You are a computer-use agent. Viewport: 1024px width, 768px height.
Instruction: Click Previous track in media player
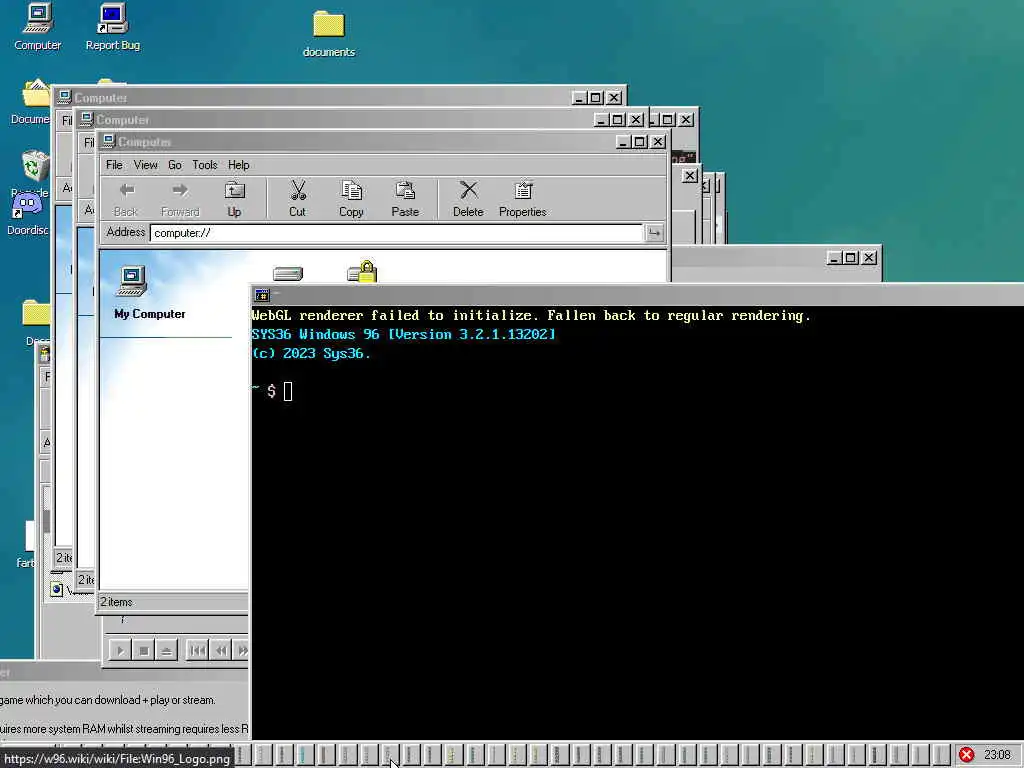coord(197,650)
